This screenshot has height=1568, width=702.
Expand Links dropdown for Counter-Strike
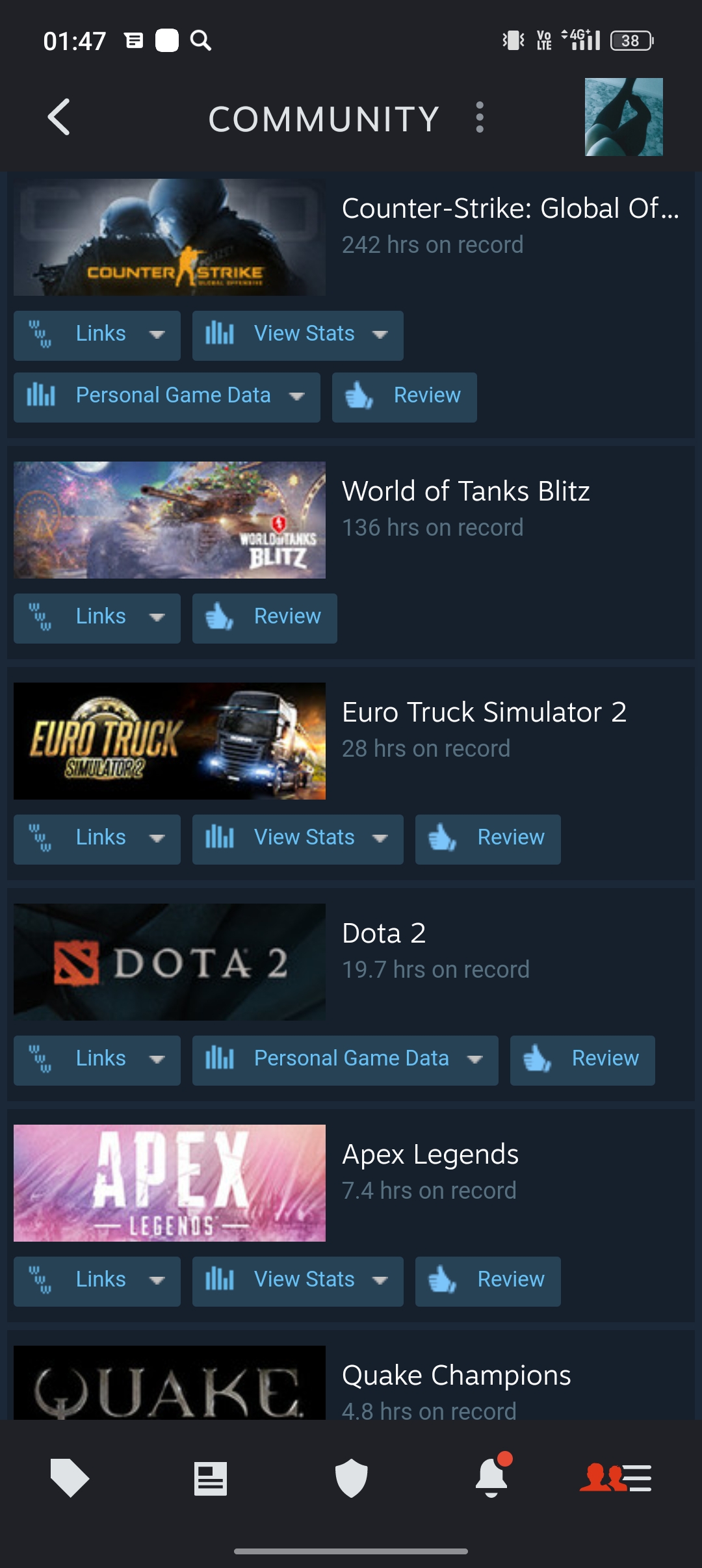tap(97, 335)
